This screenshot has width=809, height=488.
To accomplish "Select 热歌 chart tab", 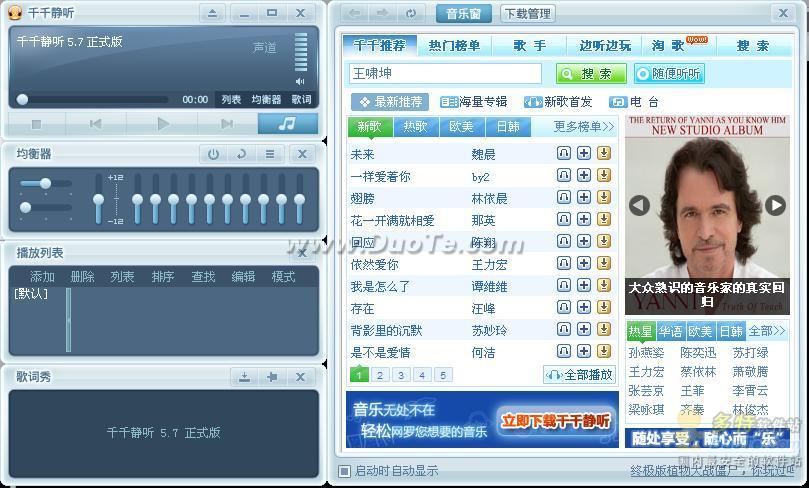I will [416, 126].
